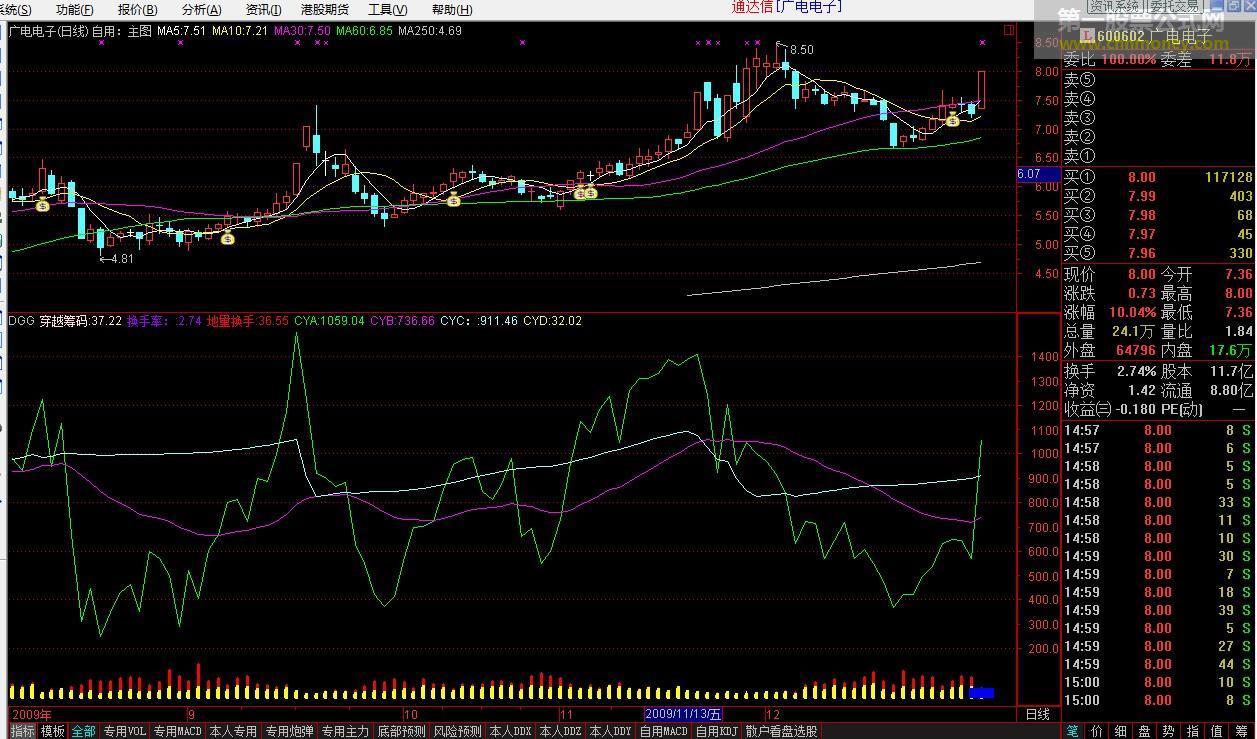Click the MA30:7.50 indicator label
The height and width of the screenshot is (739, 1257).
tap(302, 31)
